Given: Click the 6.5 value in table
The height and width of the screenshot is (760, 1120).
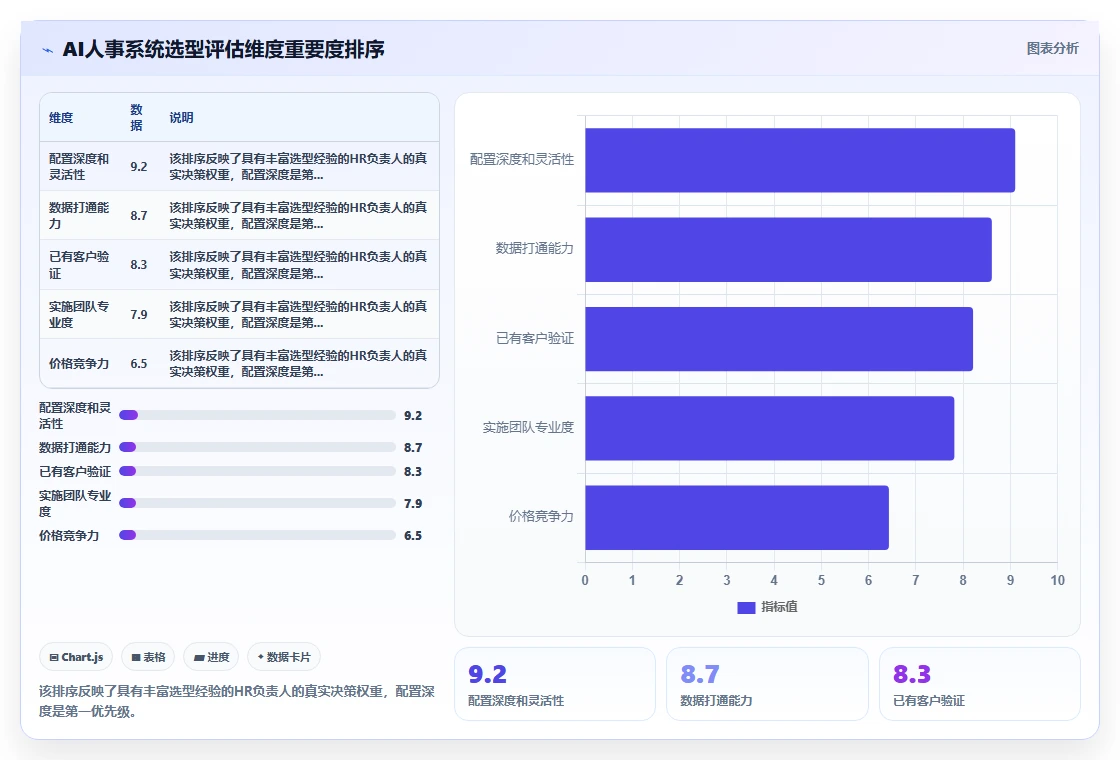Looking at the screenshot, I should click(139, 363).
